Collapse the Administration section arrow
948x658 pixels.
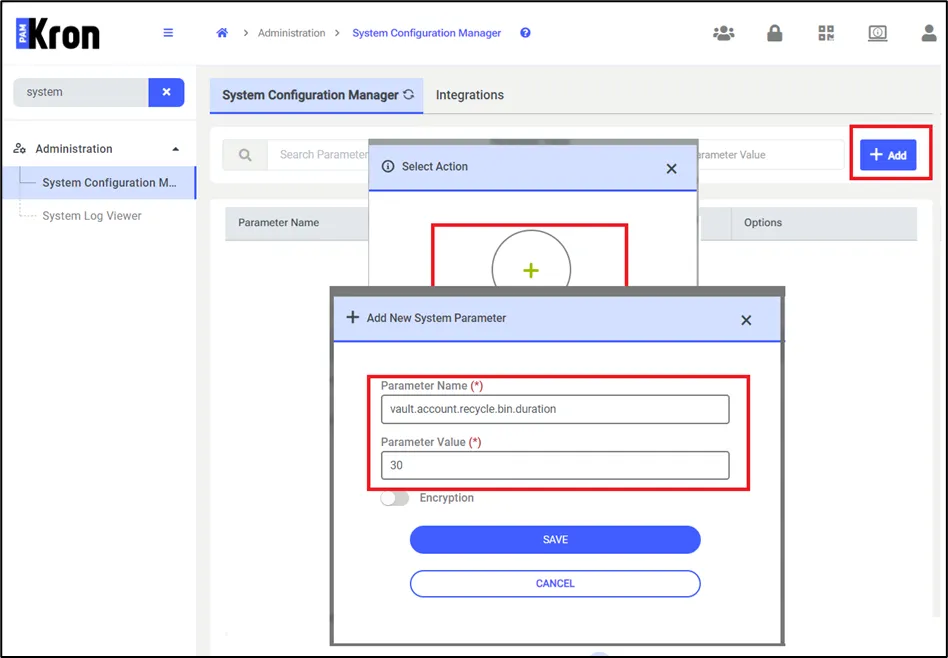[175, 149]
